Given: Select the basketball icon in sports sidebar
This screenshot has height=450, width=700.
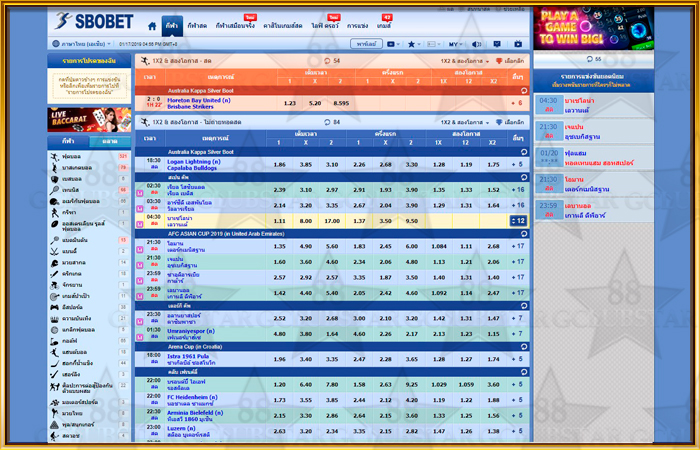Looking at the screenshot, I should tap(56, 167).
